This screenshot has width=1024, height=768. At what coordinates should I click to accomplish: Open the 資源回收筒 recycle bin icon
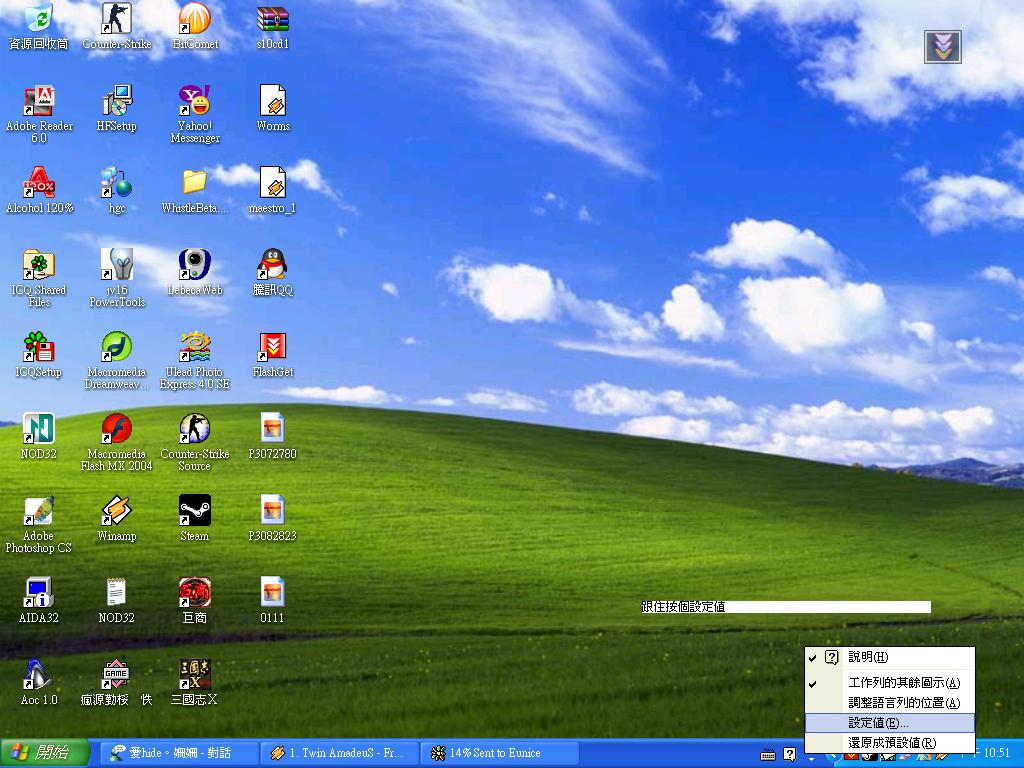coord(39,27)
